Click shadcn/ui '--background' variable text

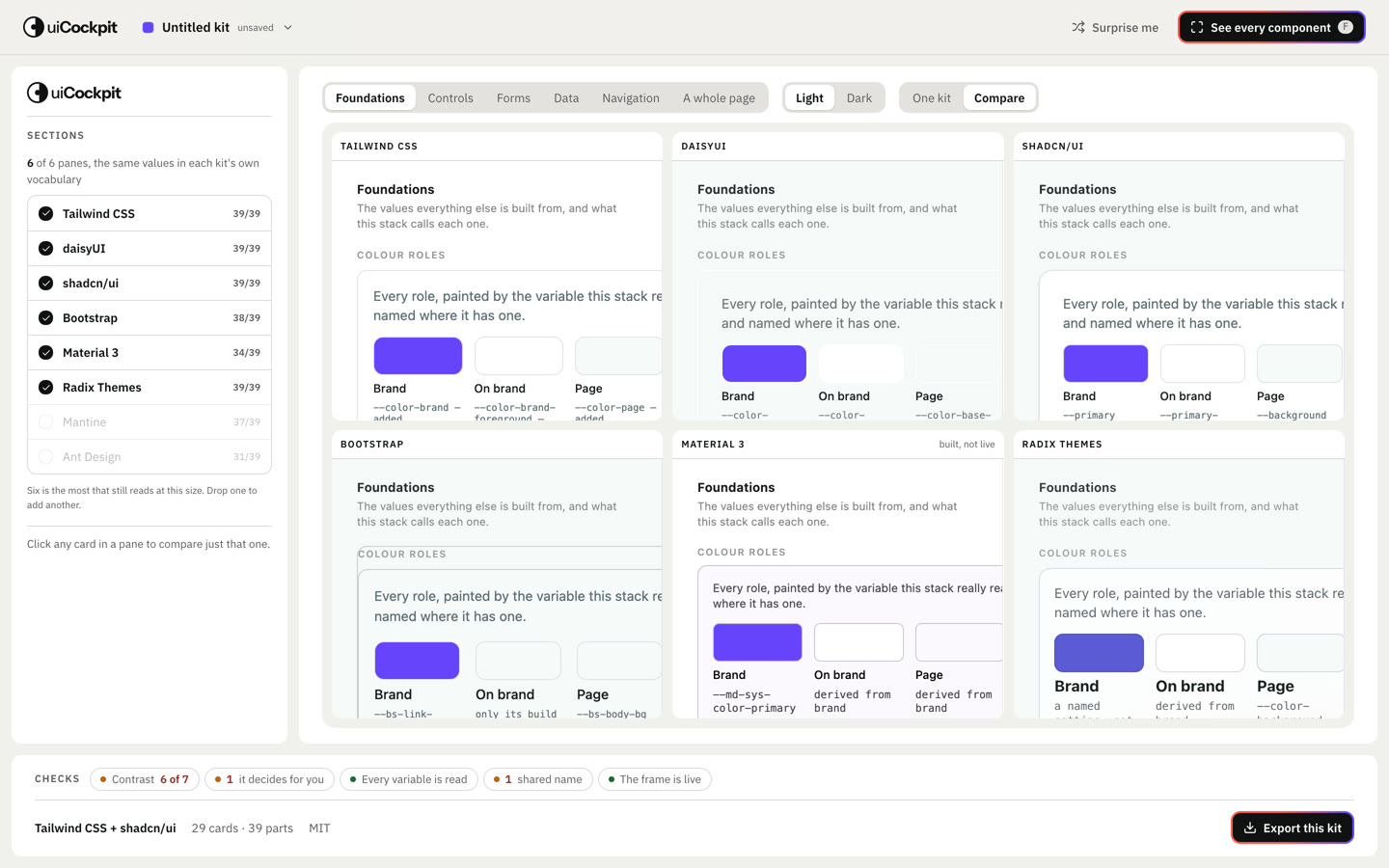[1292, 416]
